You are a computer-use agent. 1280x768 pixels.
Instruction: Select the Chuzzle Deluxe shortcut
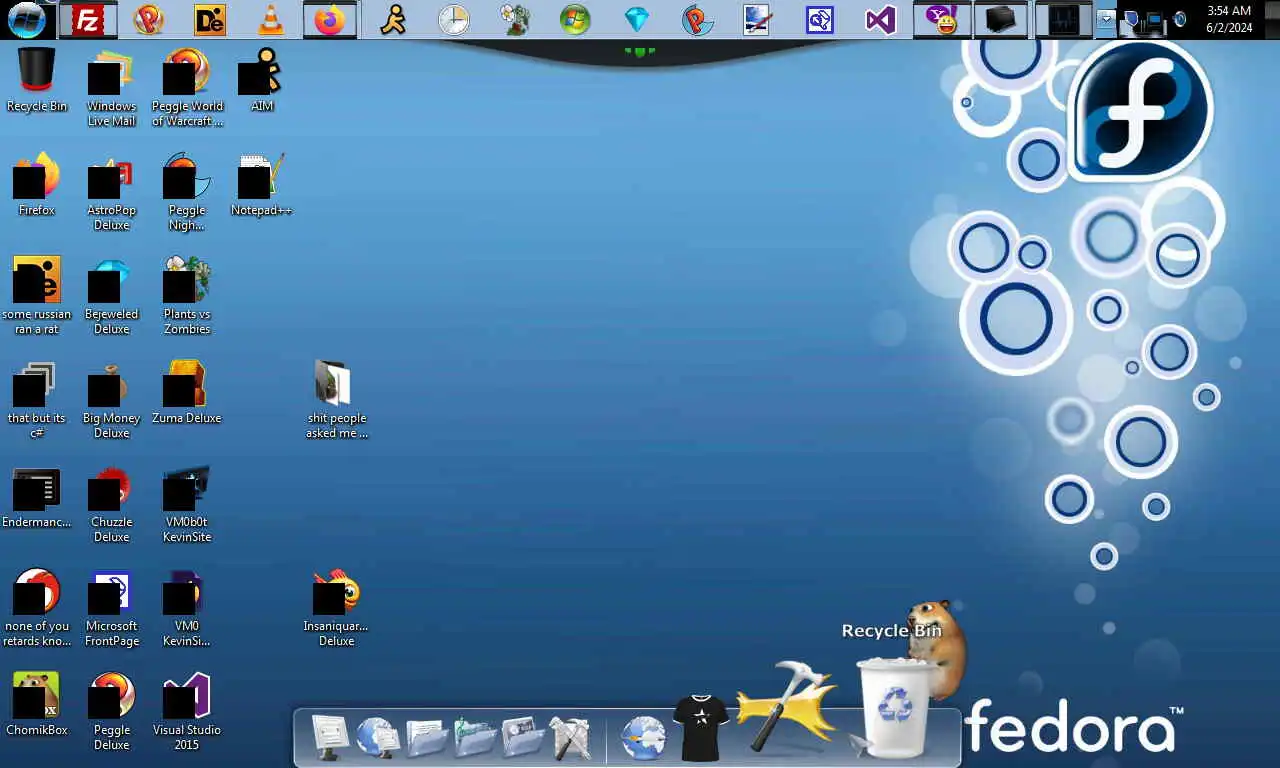[x=111, y=504]
